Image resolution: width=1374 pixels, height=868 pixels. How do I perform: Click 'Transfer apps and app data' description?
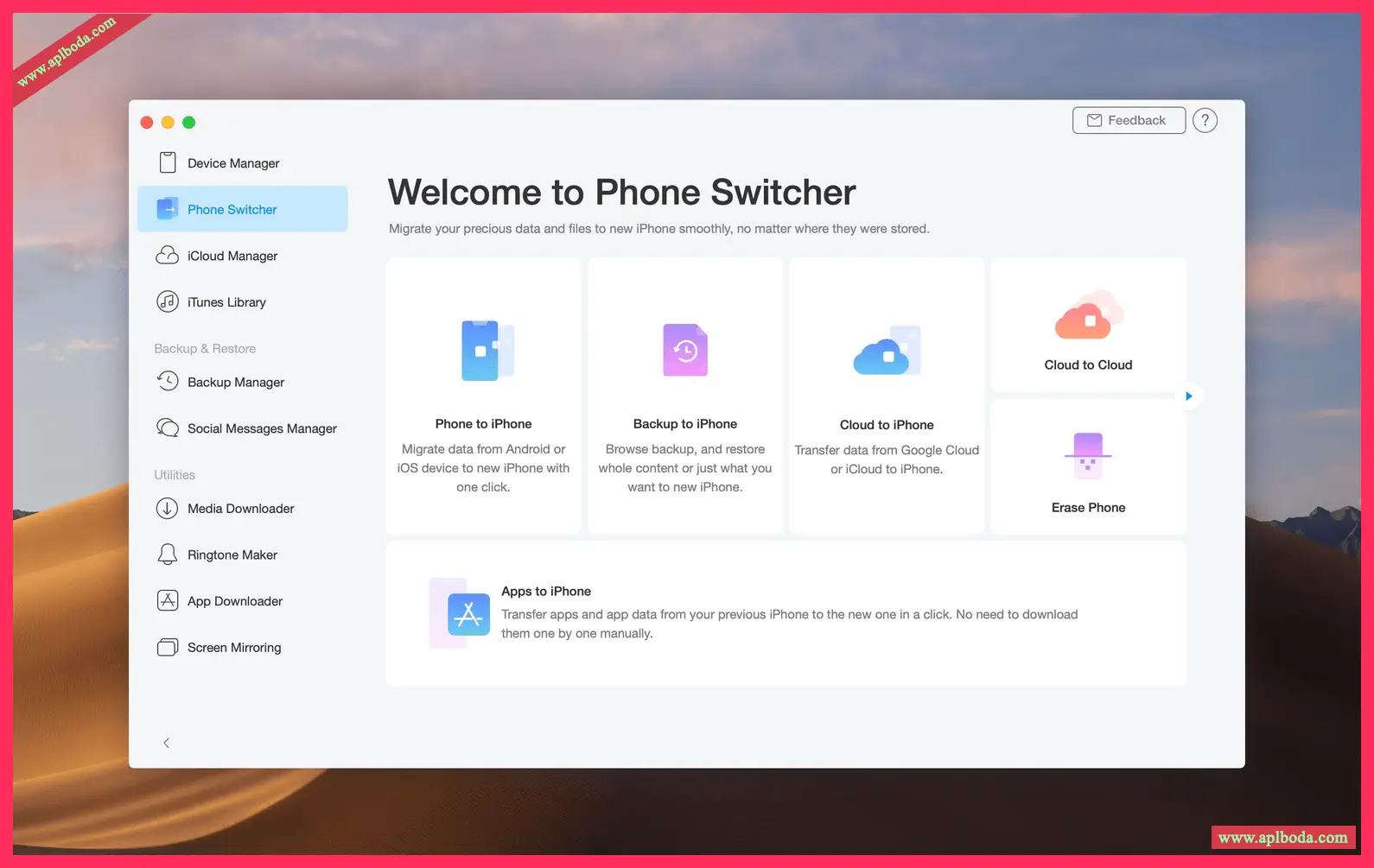point(790,624)
